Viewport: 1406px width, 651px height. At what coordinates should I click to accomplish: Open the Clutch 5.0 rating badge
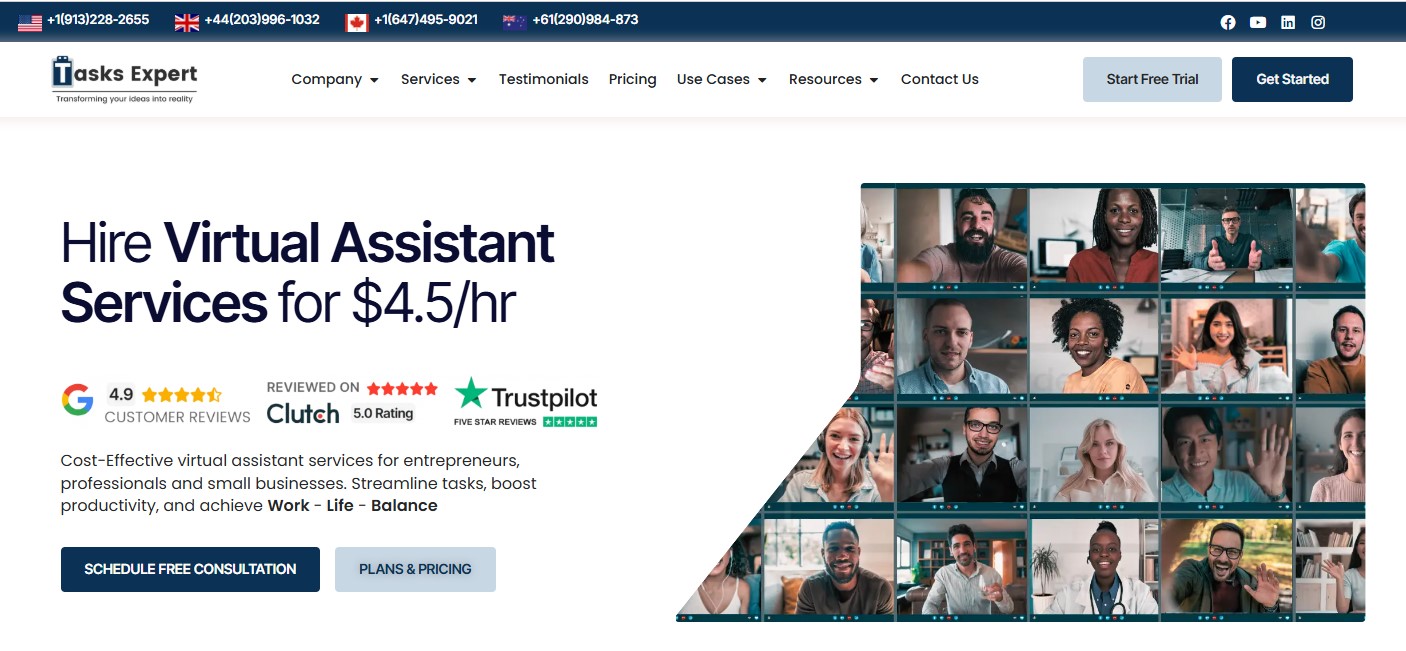[x=352, y=402]
